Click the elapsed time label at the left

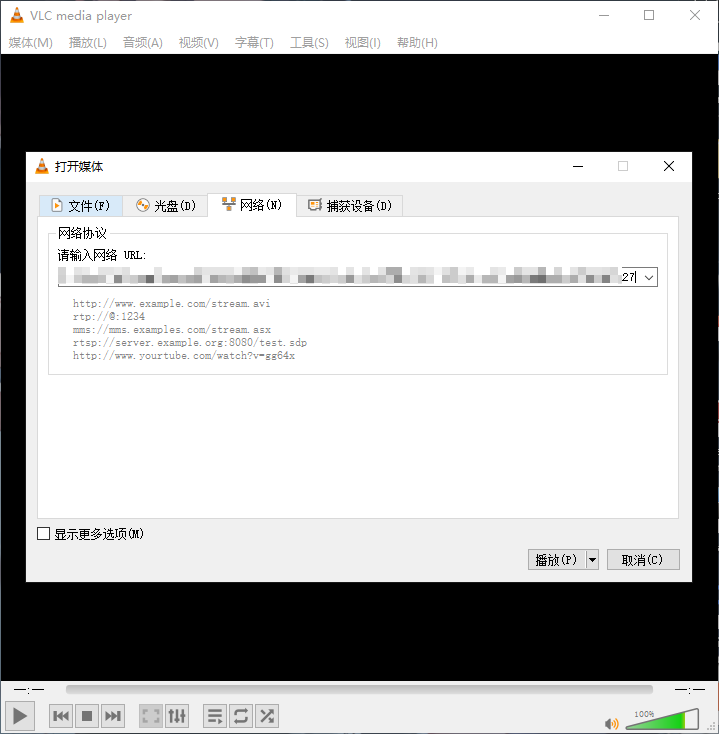pos(29,690)
